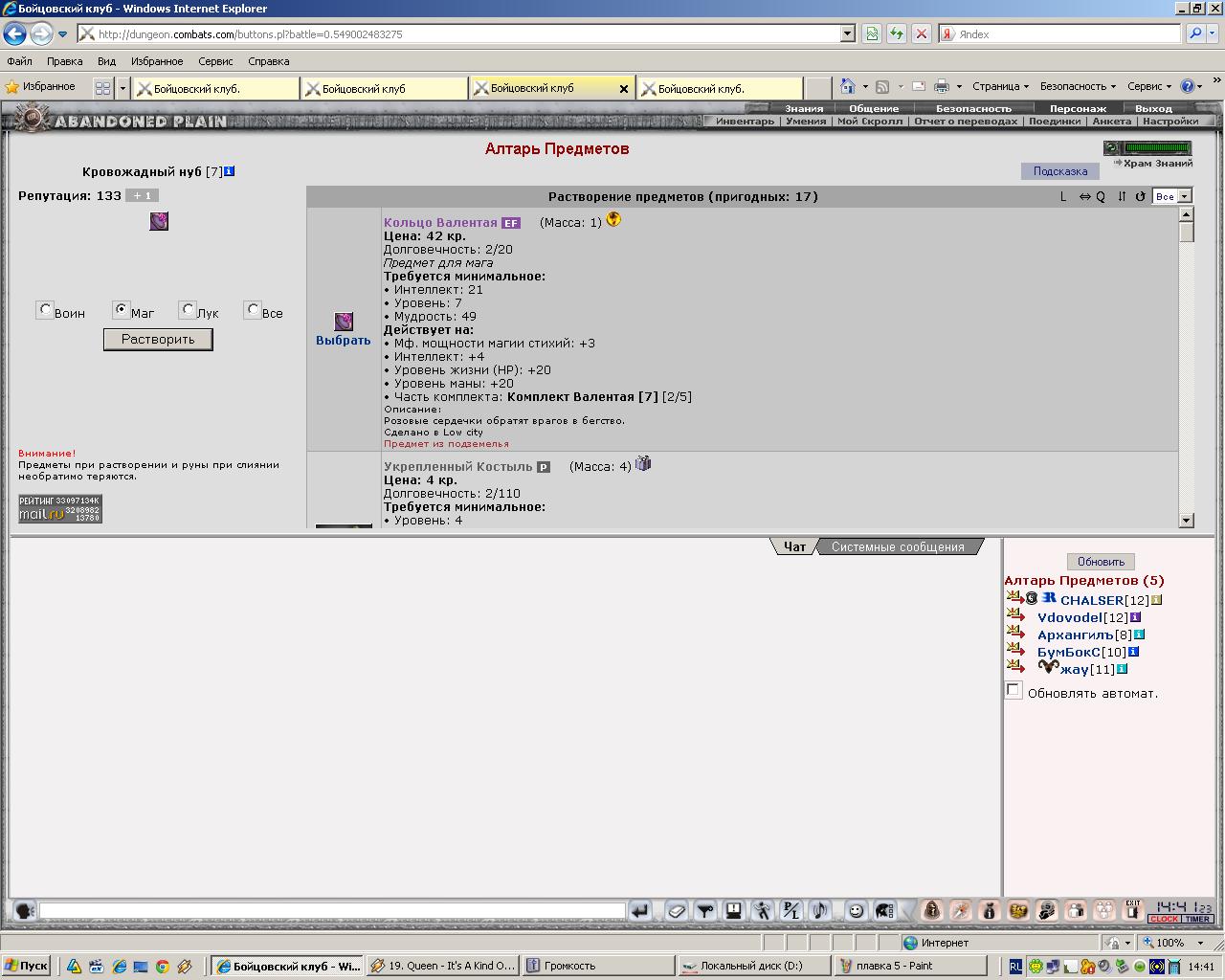The width and height of the screenshot is (1225, 980).
Task: Click the box icon beside Укрепленный Костыль mass
Action: coord(643,464)
